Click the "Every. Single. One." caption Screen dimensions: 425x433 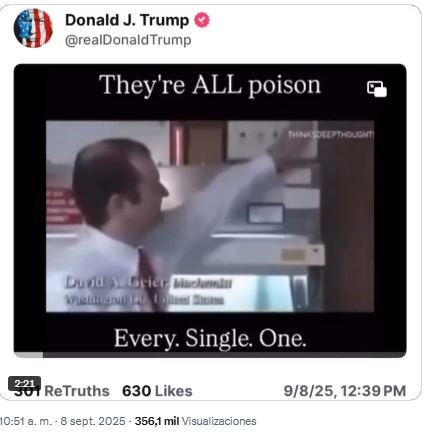point(210,338)
